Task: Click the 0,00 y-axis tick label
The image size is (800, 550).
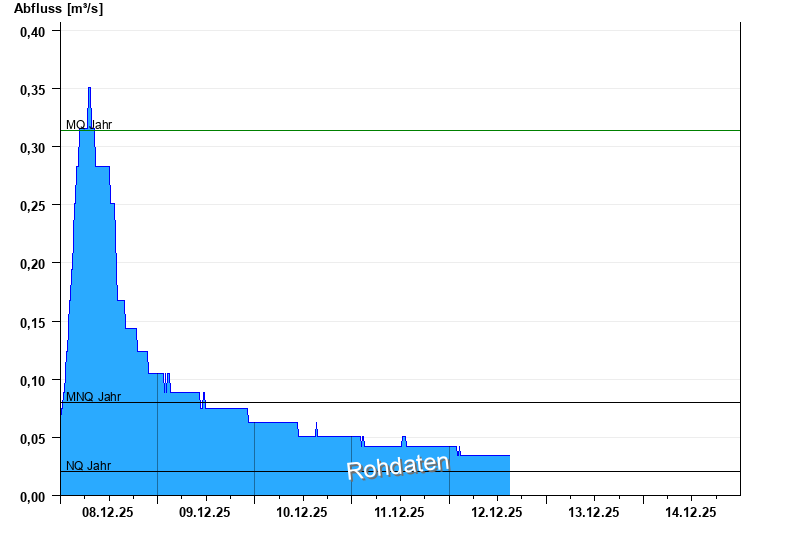Action: point(32,497)
